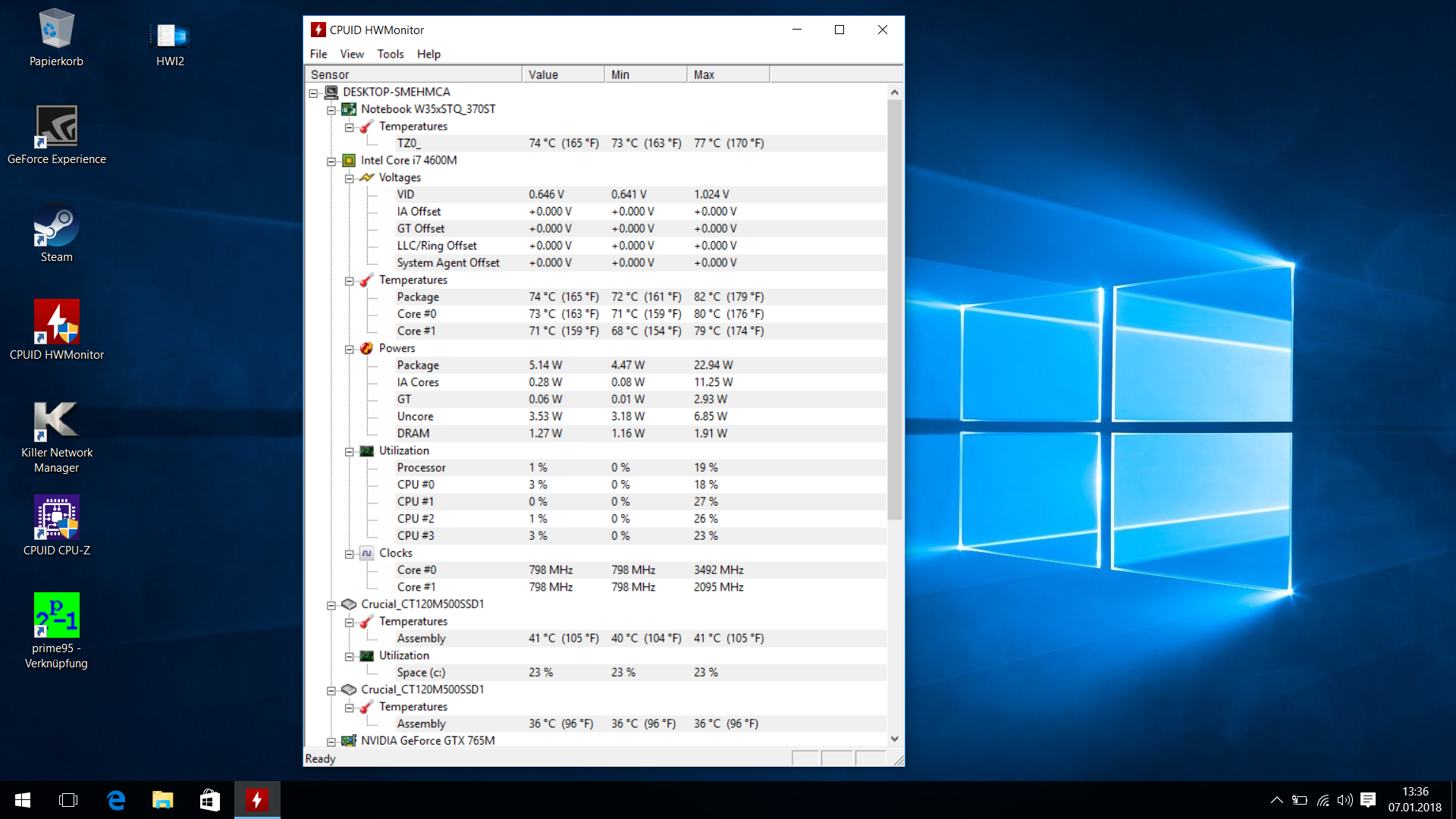
Task: Click the Intel Core i7 4600M chip icon
Action: pos(349,161)
